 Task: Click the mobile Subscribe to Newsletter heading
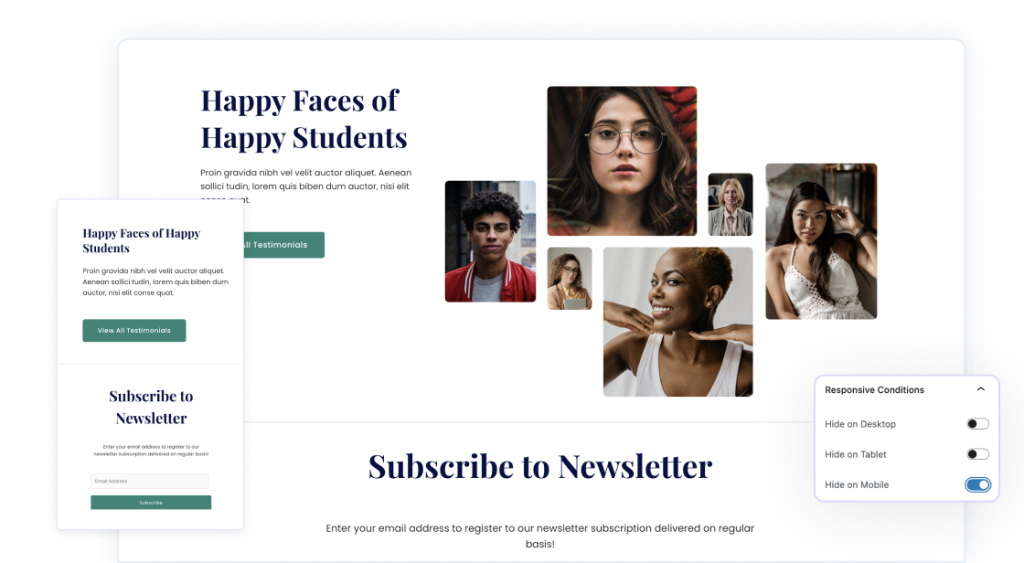point(151,407)
